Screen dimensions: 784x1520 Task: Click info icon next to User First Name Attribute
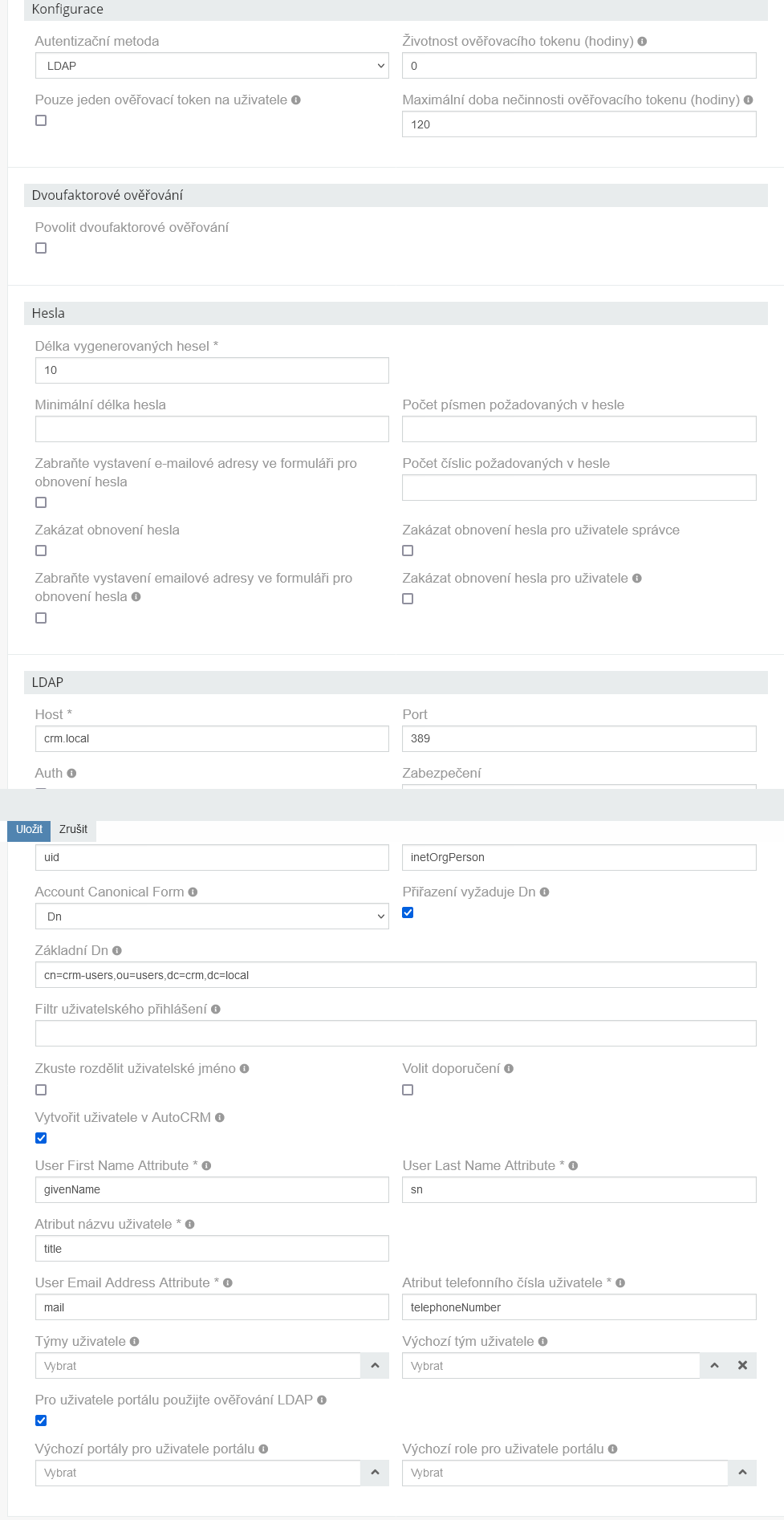click(206, 1164)
